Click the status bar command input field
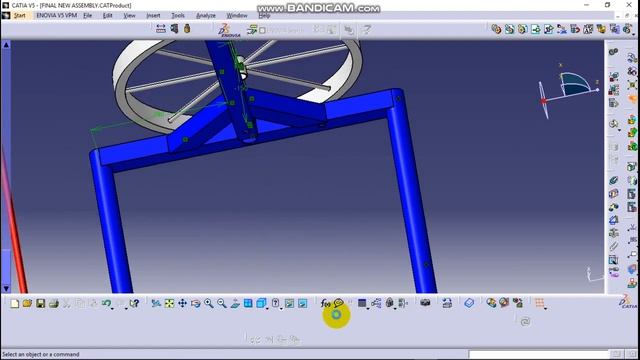 coord(538,354)
